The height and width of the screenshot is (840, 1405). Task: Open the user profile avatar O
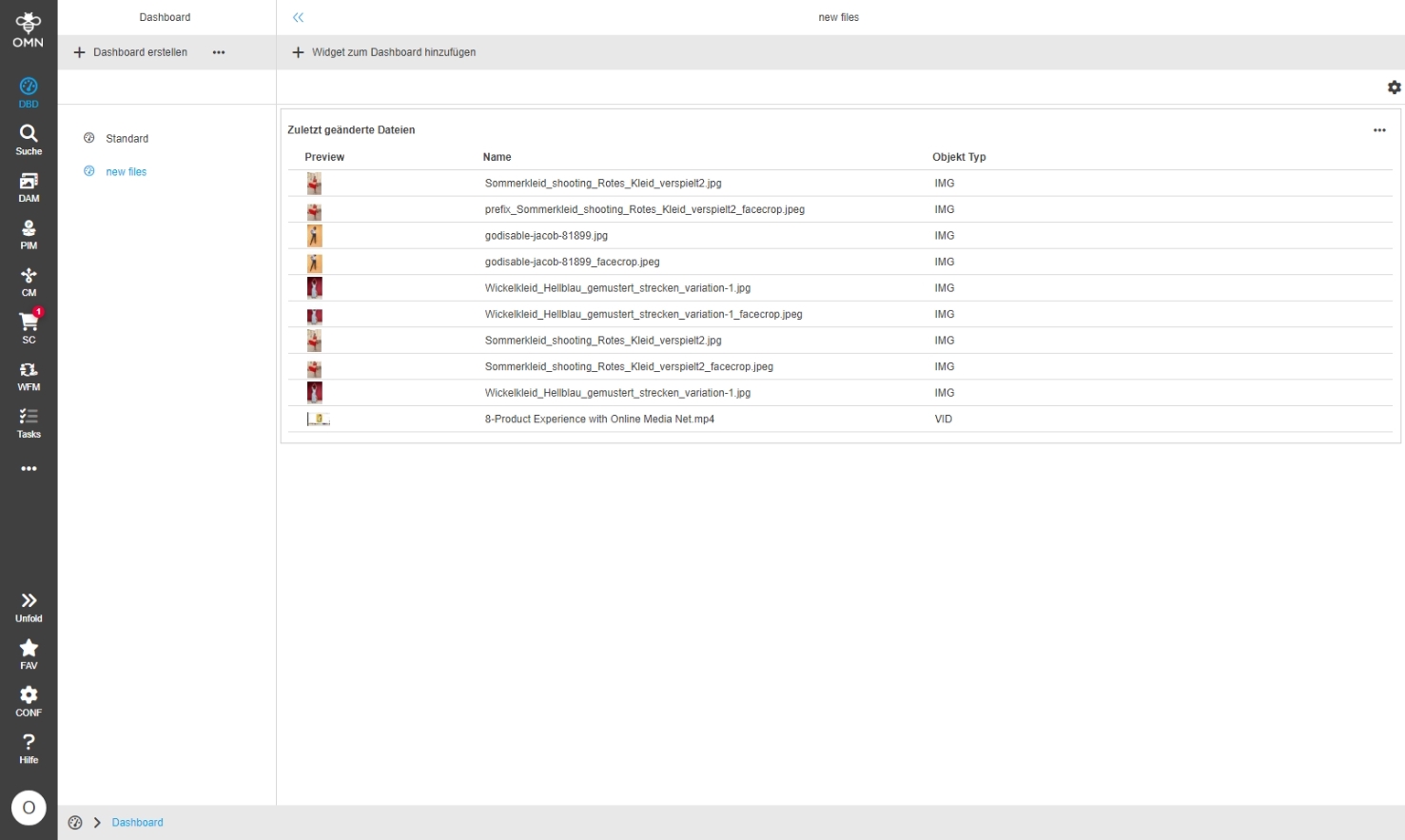pyautogui.click(x=29, y=808)
